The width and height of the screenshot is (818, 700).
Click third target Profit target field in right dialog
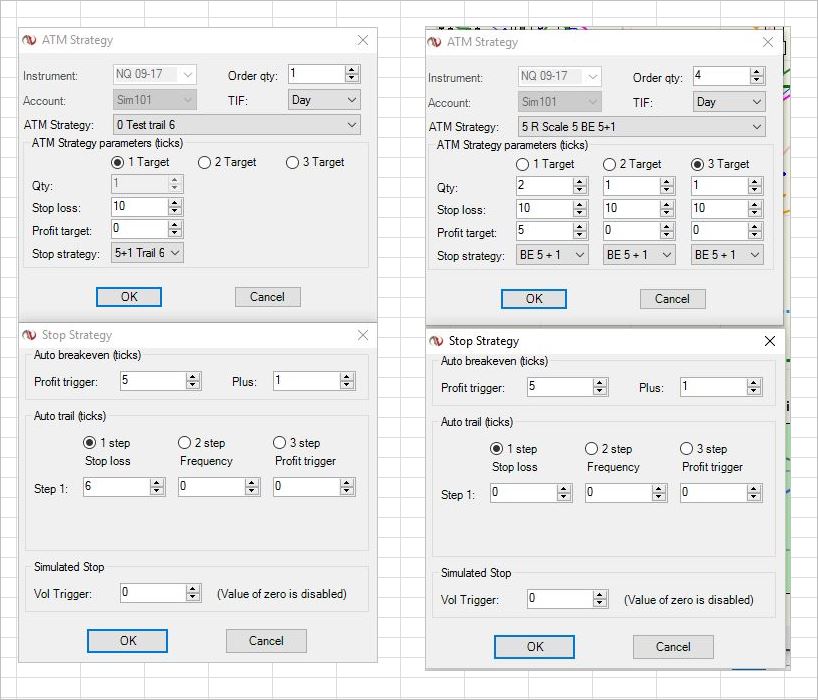719,231
